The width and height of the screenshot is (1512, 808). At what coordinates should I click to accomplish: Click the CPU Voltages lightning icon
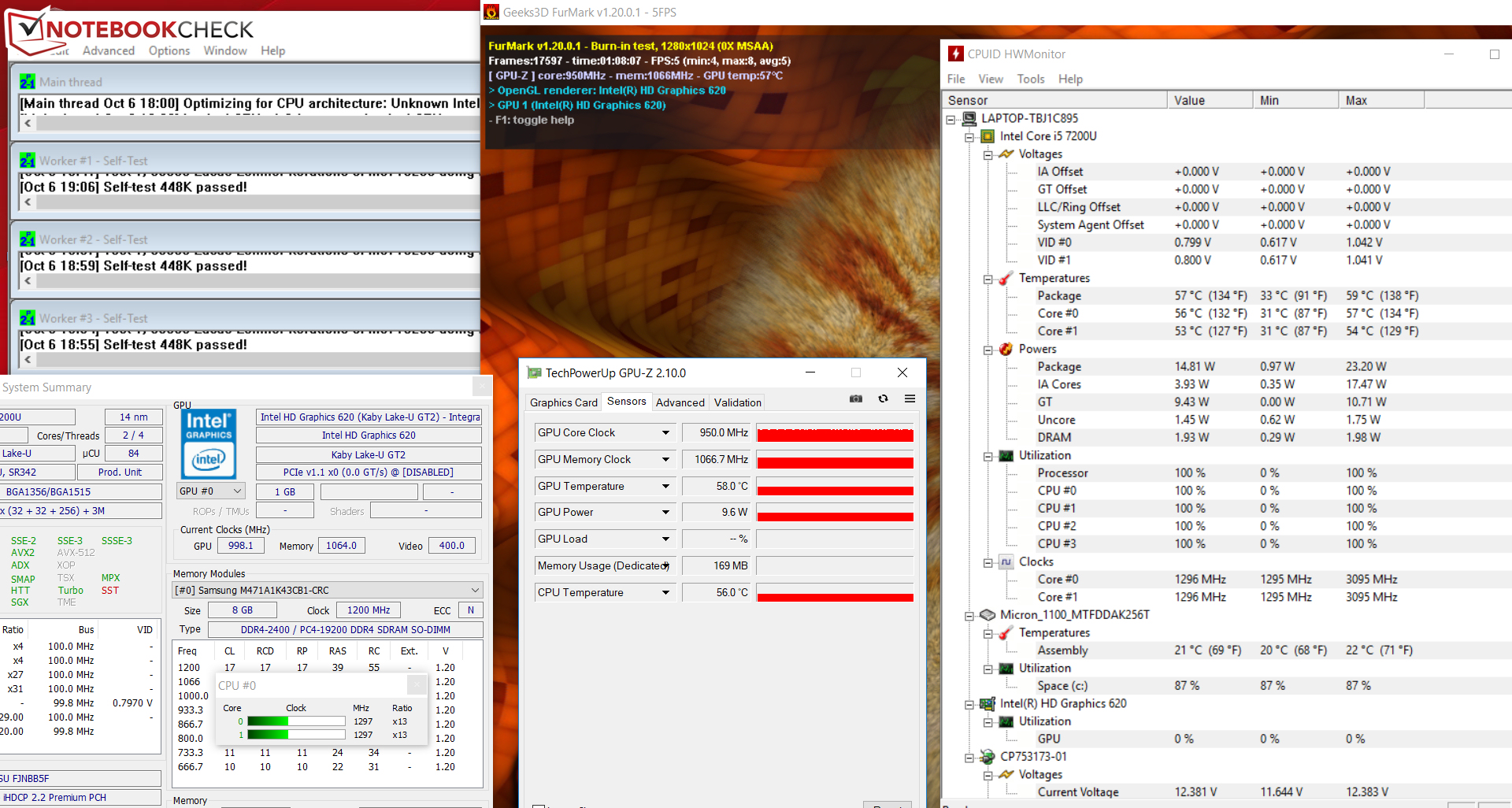click(x=1006, y=154)
